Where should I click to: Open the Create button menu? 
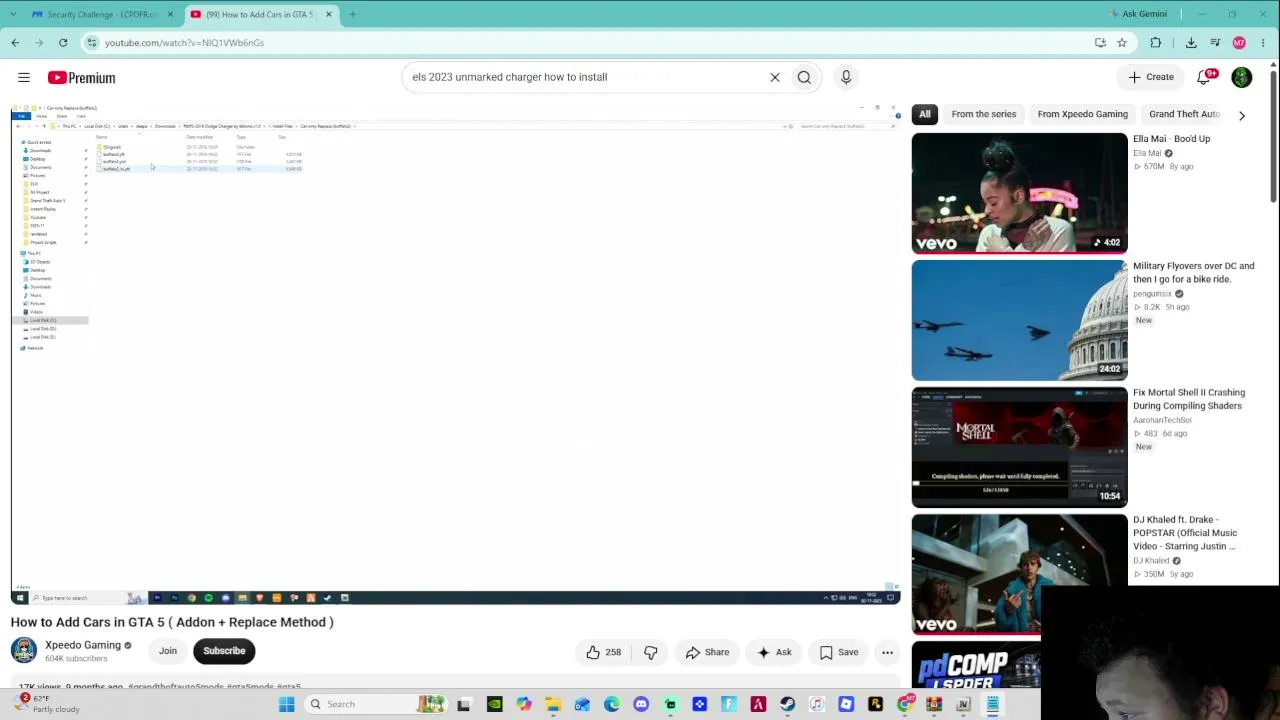click(1151, 77)
